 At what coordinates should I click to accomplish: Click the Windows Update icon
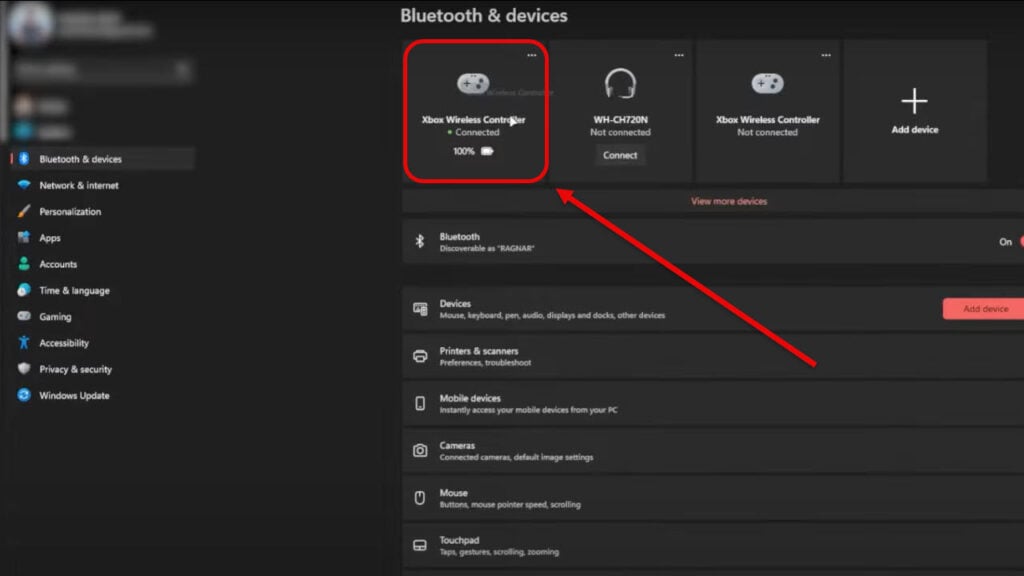tap(24, 395)
